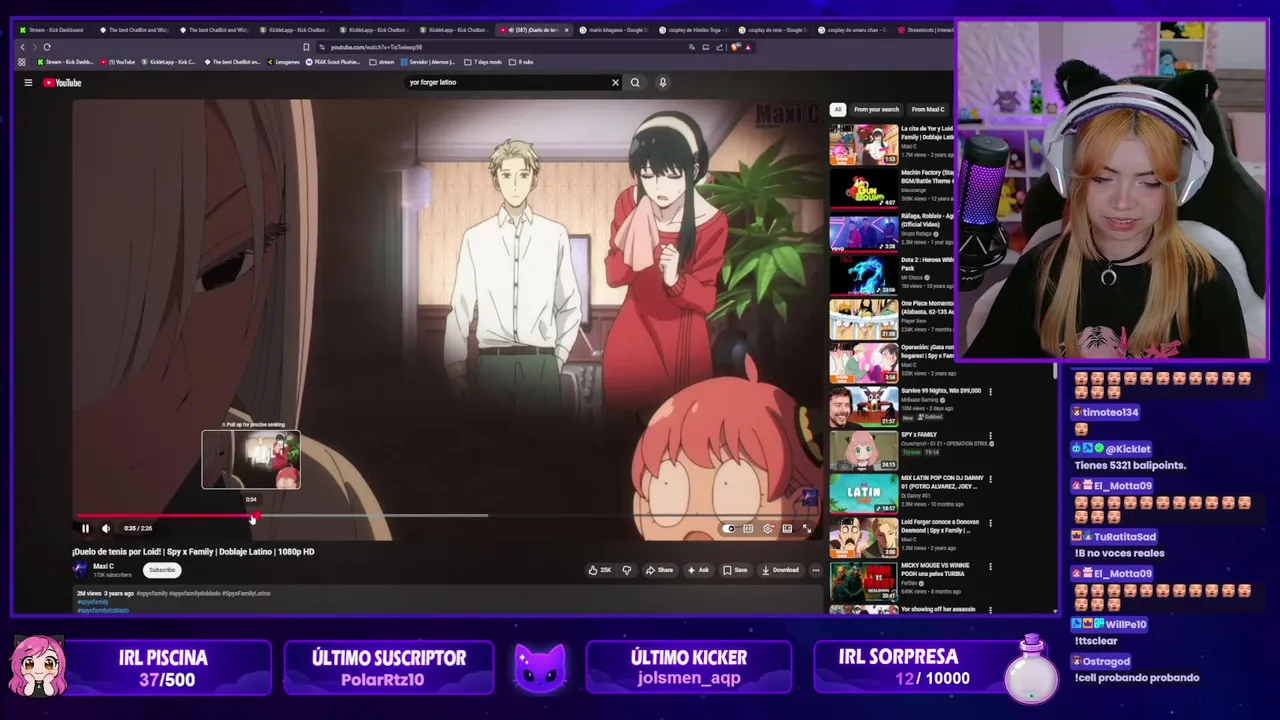Seek on the red video progress bar

click(x=165, y=516)
